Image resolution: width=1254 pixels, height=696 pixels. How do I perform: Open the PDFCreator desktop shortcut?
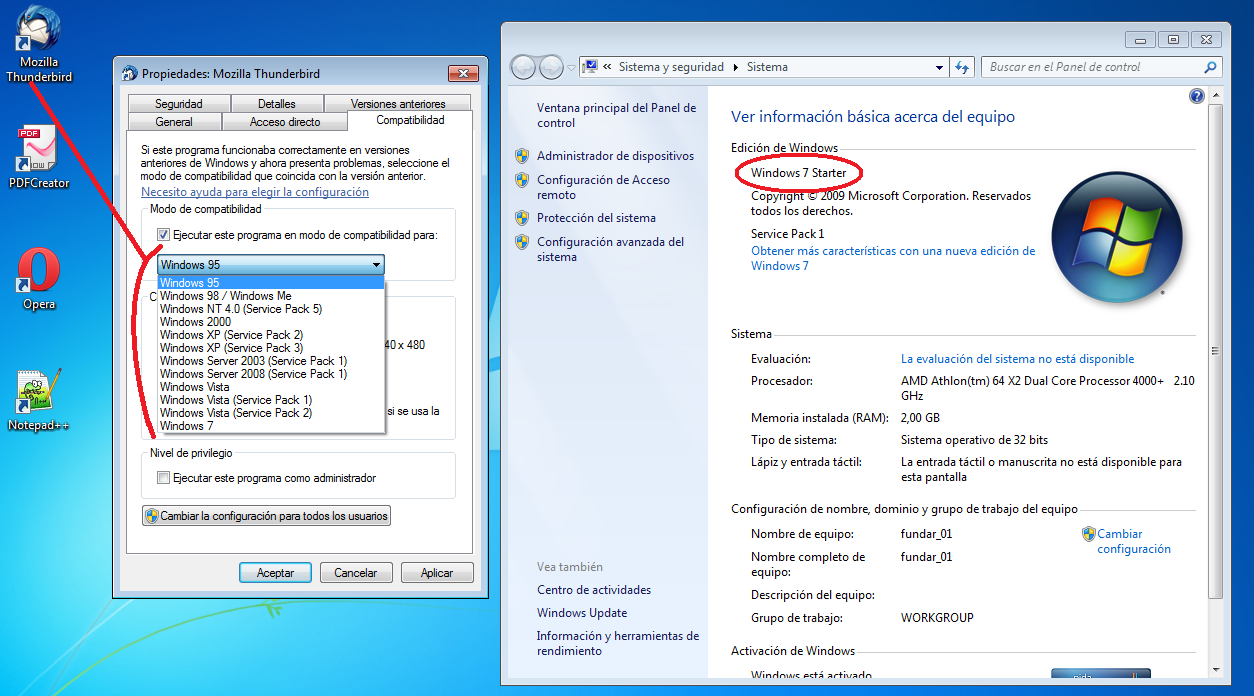coord(39,158)
